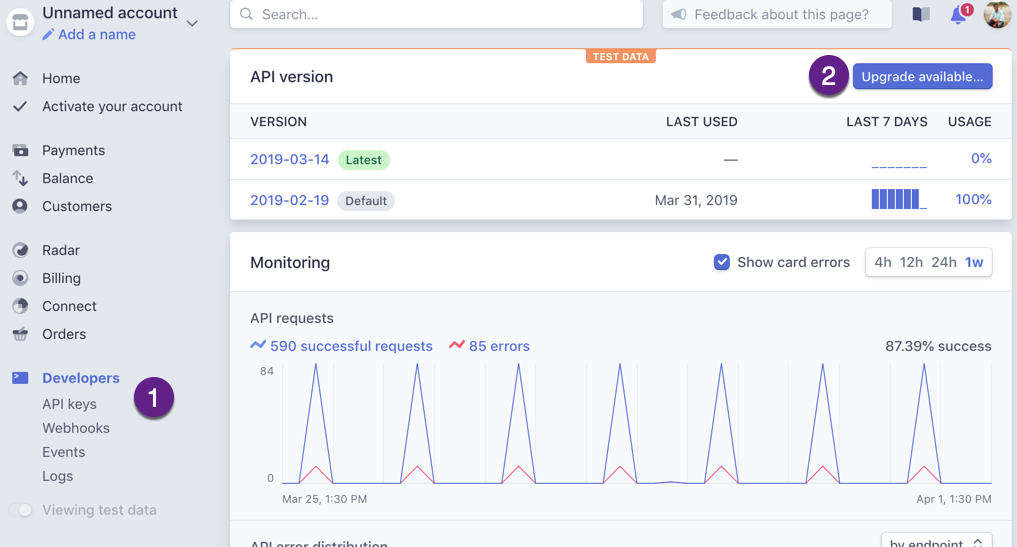Click 85 errors link
Image resolution: width=1017 pixels, height=547 pixels.
pos(499,346)
